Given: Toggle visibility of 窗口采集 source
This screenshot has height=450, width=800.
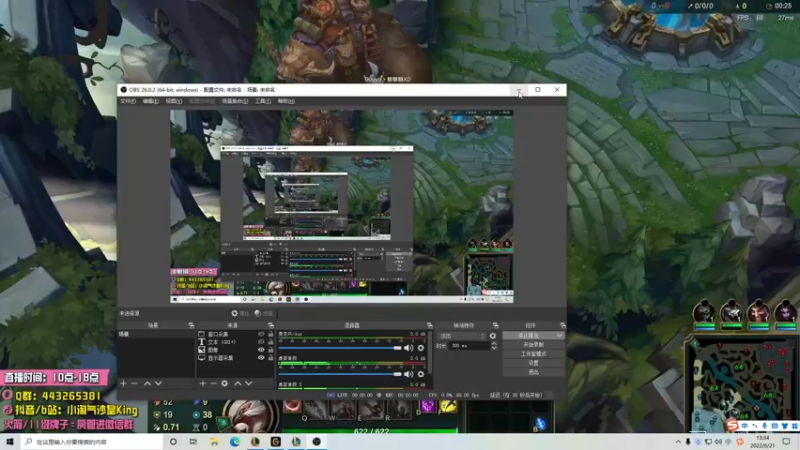Looking at the screenshot, I should [x=261, y=334].
